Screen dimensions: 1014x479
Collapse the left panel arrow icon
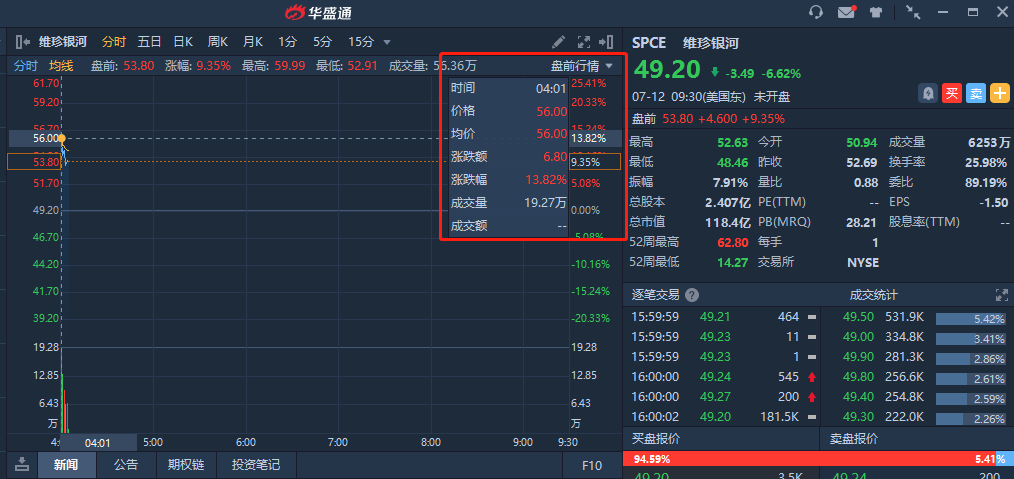pos(22,42)
